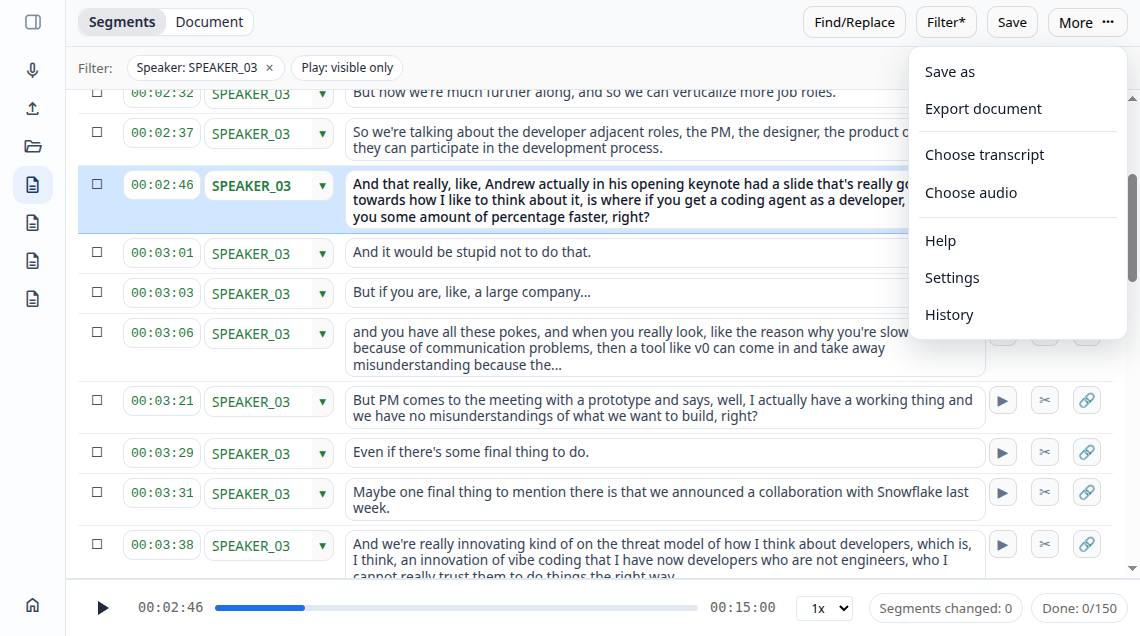Viewport: 1140px width, 636px height.
Task: Select Export document from the More menu
Action: click(x=984, y=108)
